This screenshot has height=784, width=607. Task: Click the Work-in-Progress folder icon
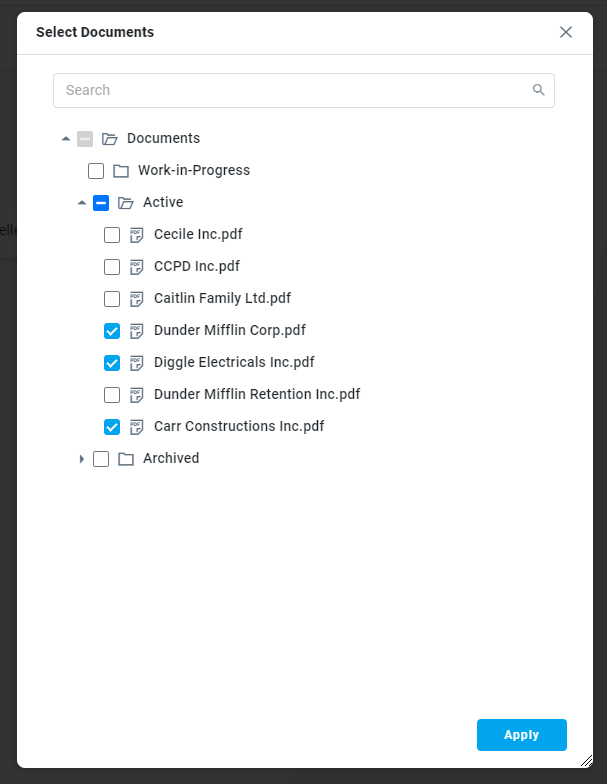pyautogui.click(x=121, y=171)
